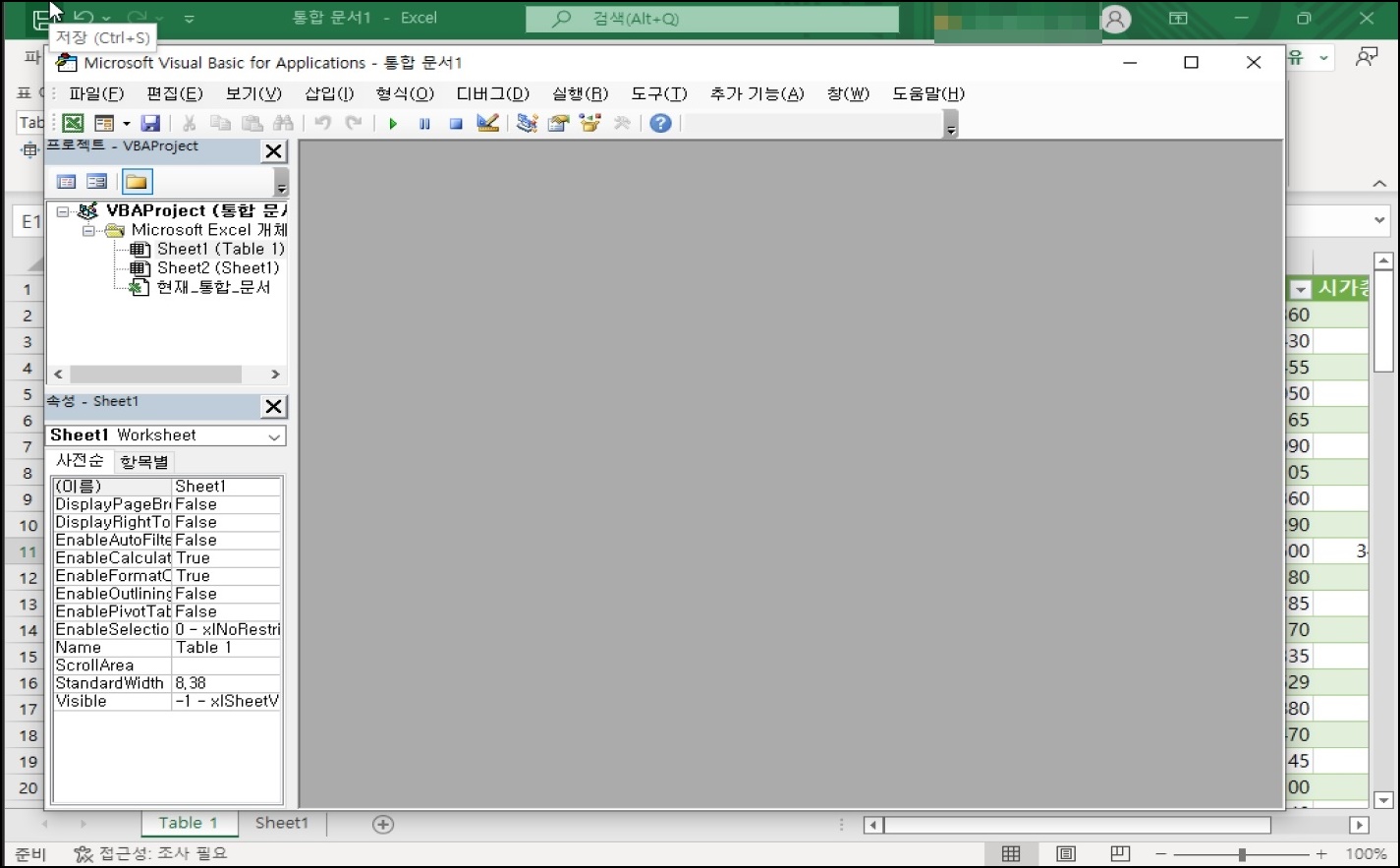Toggle Design Mode icon
The height and width of the screenshot is (868, 1400).
(487, 123)
